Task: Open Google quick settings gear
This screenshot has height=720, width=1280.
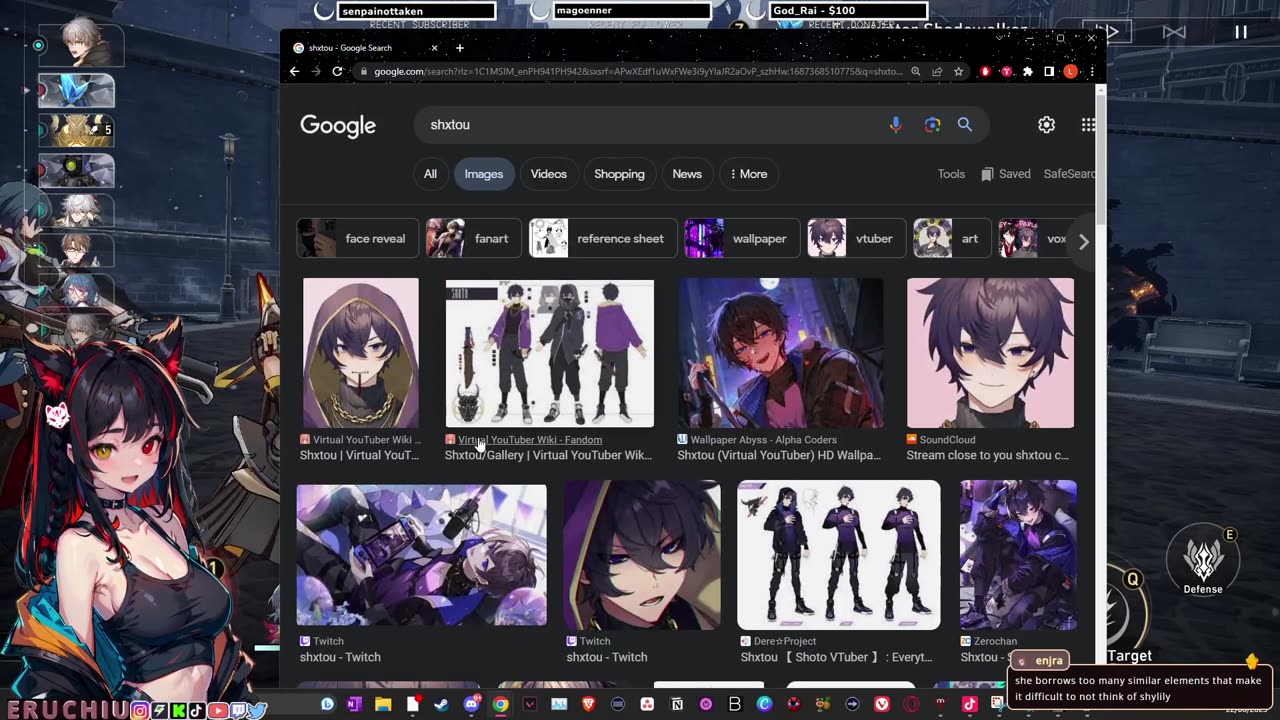Action: tap(1046, 124)
